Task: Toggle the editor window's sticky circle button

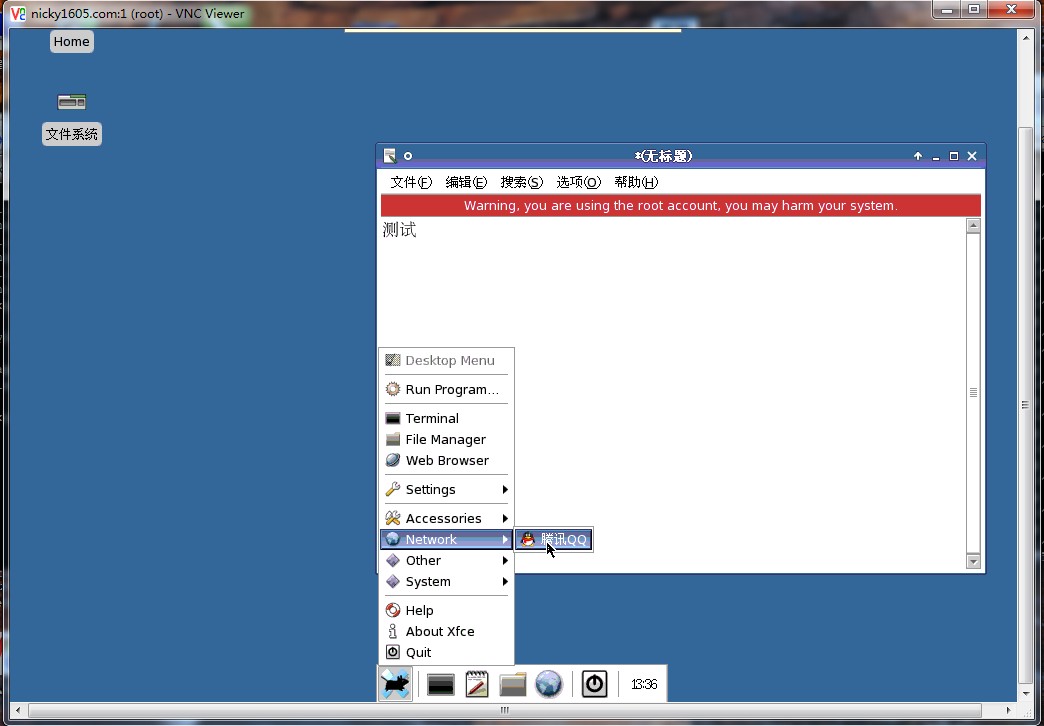Action: [408, 156]
